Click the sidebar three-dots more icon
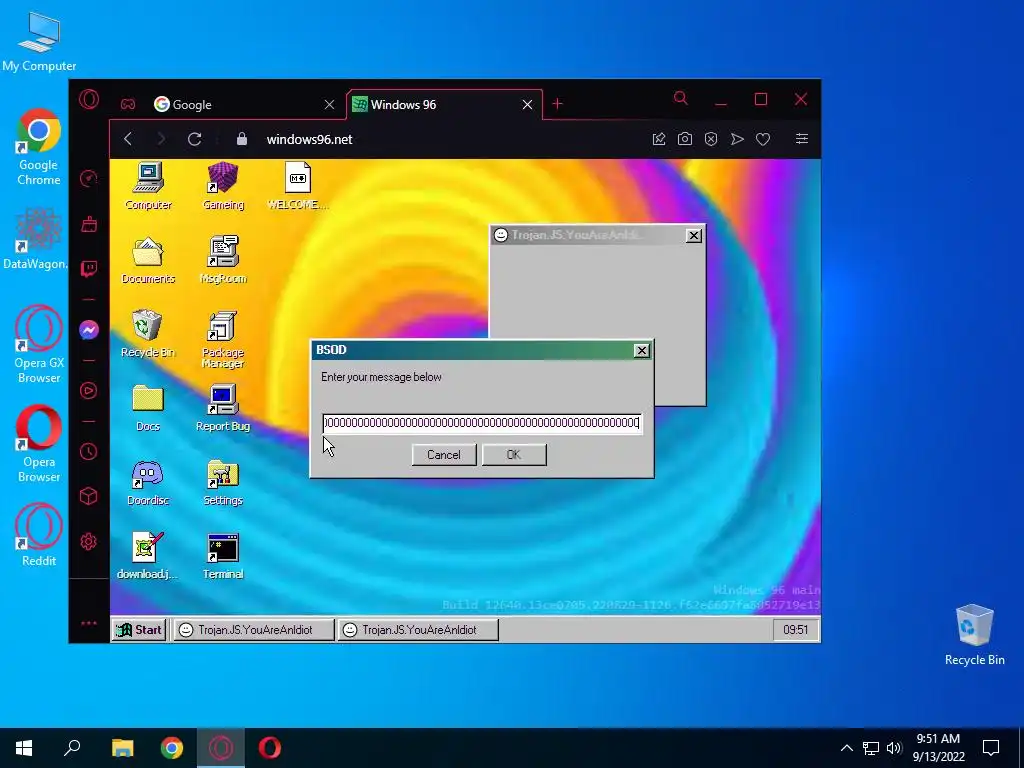 89,623
